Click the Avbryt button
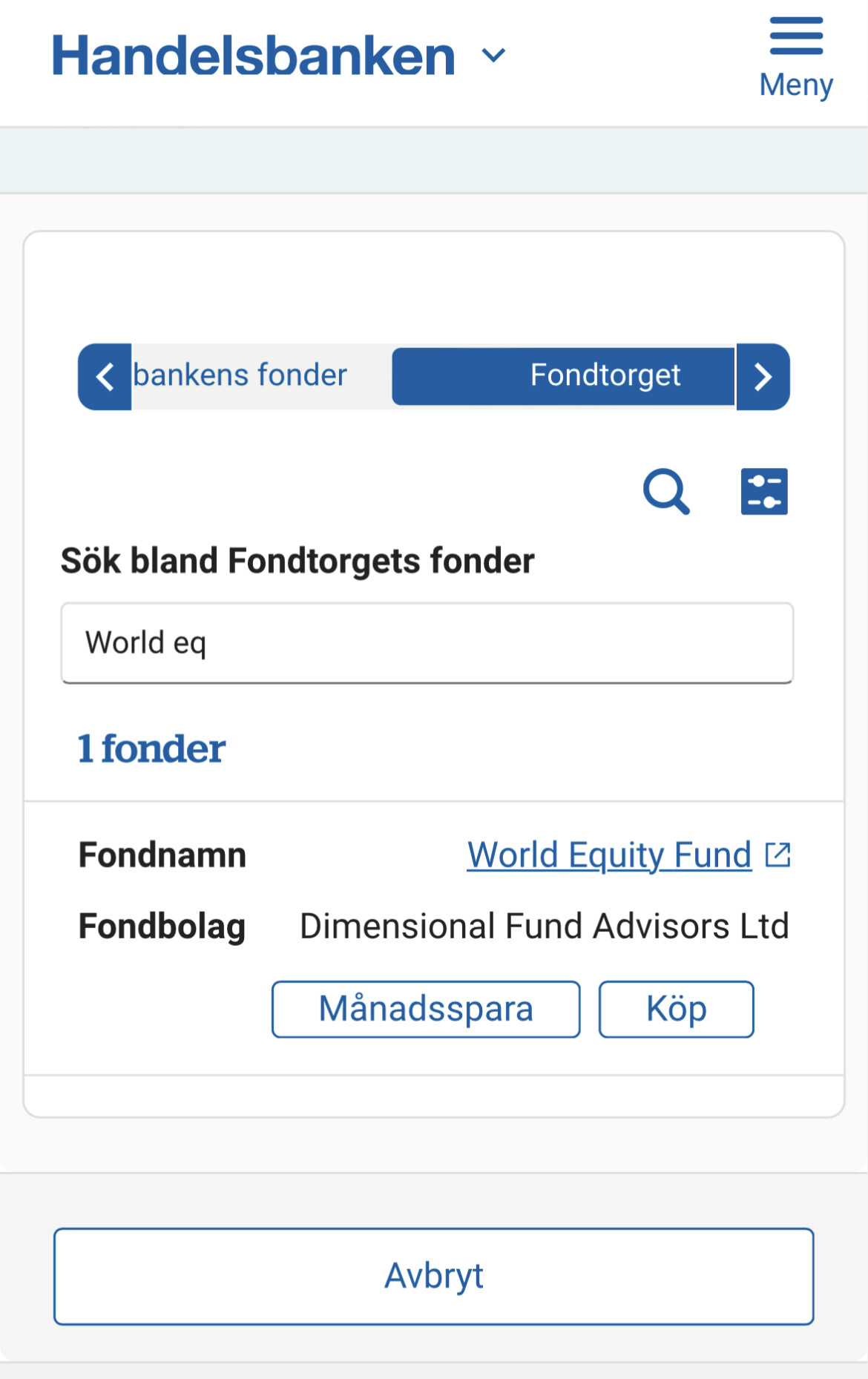Screen dimensions: 868x1379 click(433, 1275)
